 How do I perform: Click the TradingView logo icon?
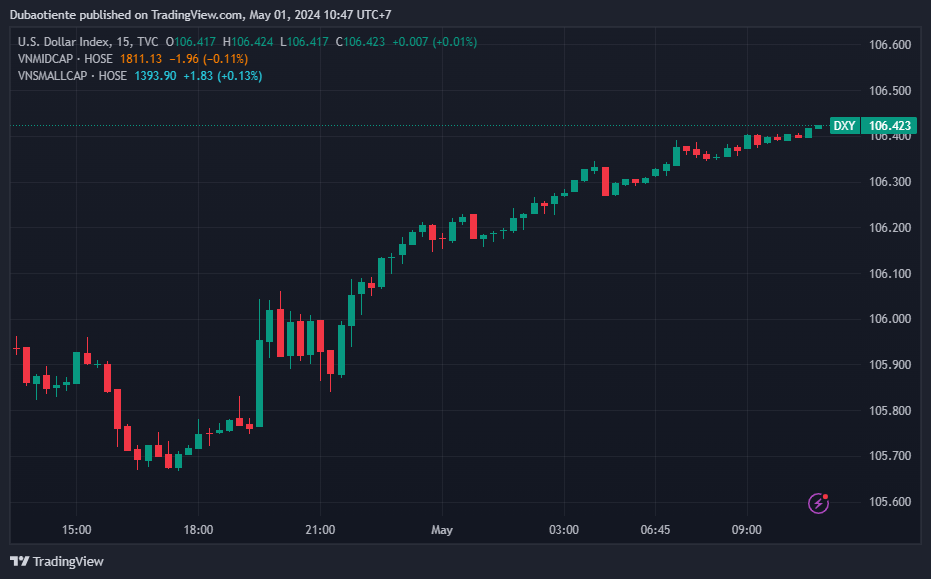coord(20,561)
